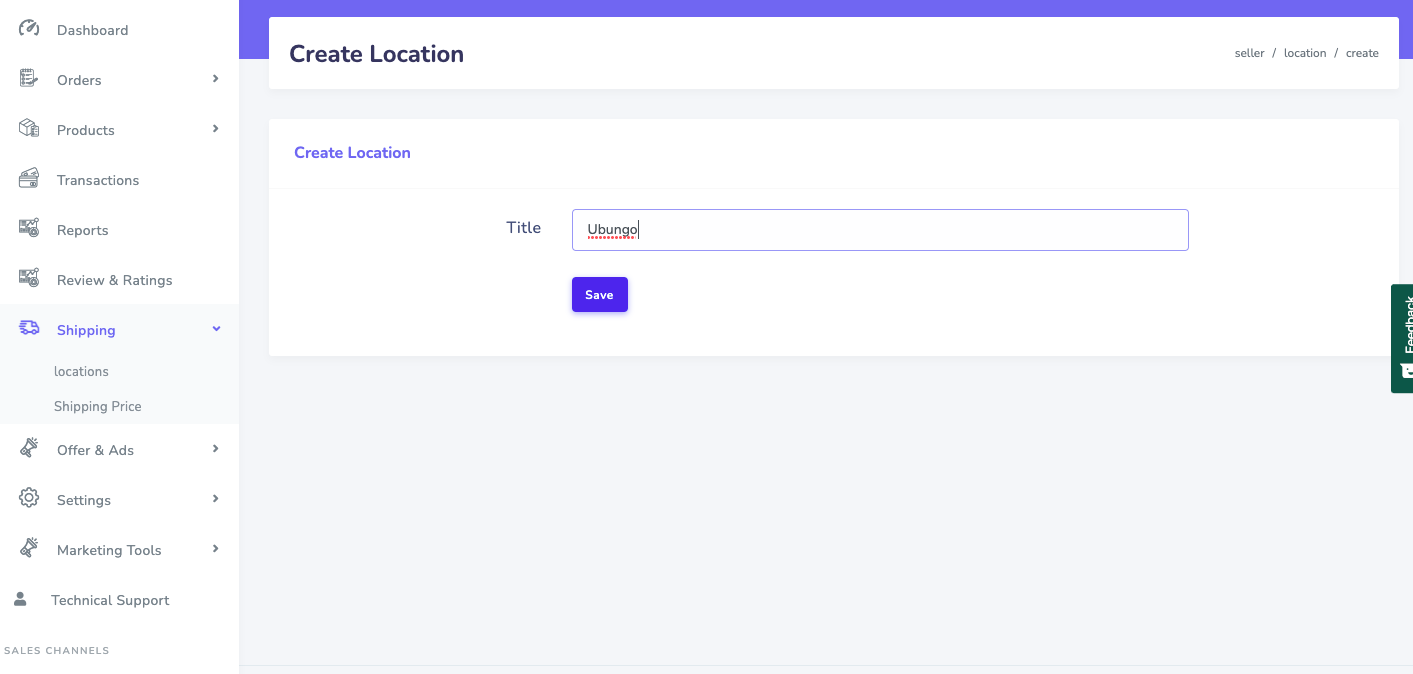Click the location breadcrumb link
The height and width of the screenshot is (674, 1413).
[x=1305, y=53]
